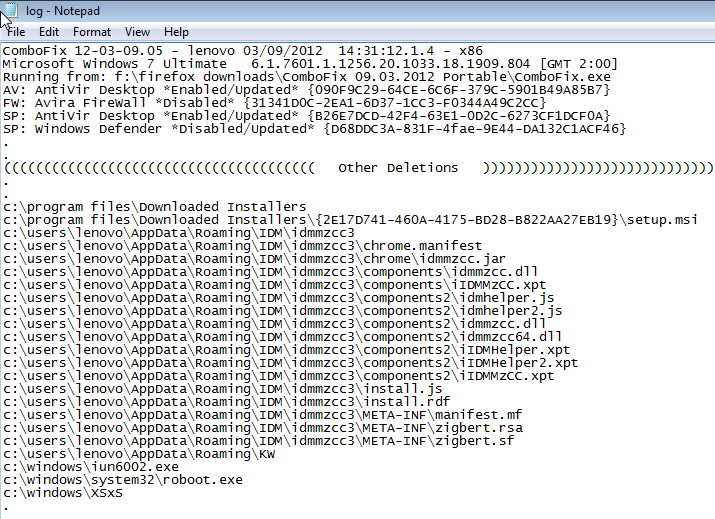
Task: Click the Windows Defender *Disabled/Updated* line
Action: pyautogui.click(x=314, y=129)
